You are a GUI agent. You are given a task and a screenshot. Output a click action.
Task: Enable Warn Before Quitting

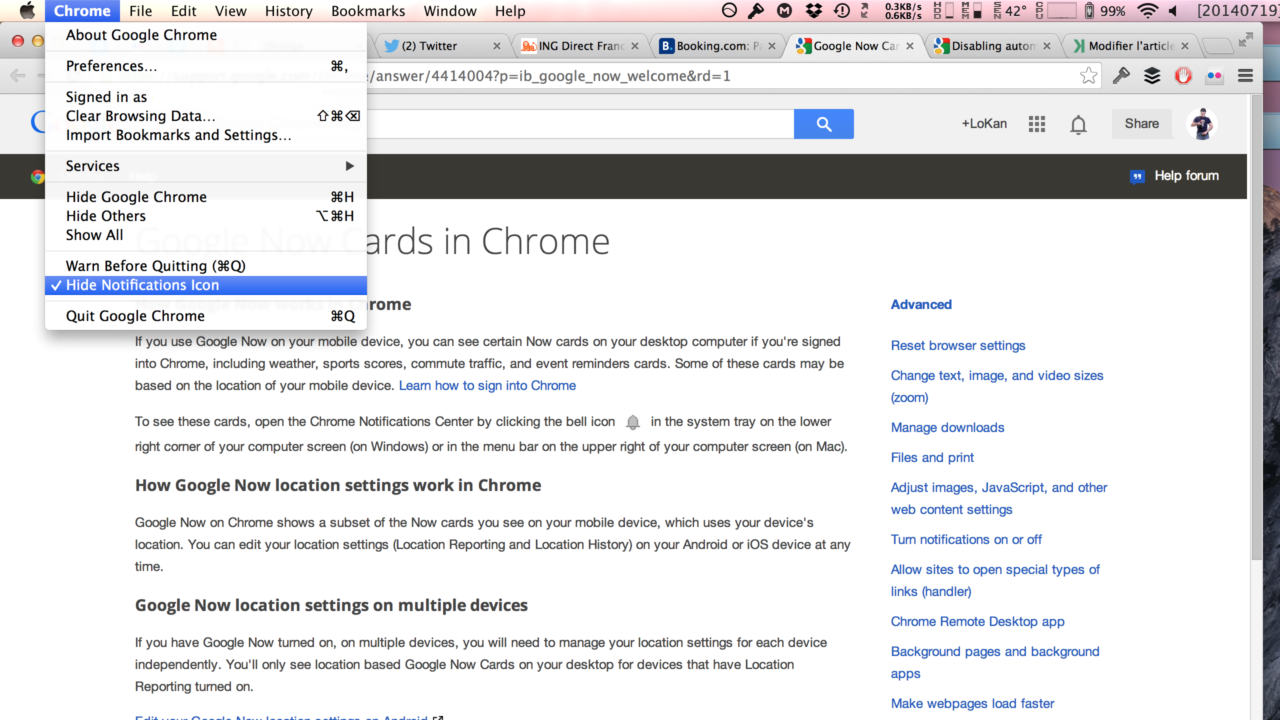tap(155, 265)
